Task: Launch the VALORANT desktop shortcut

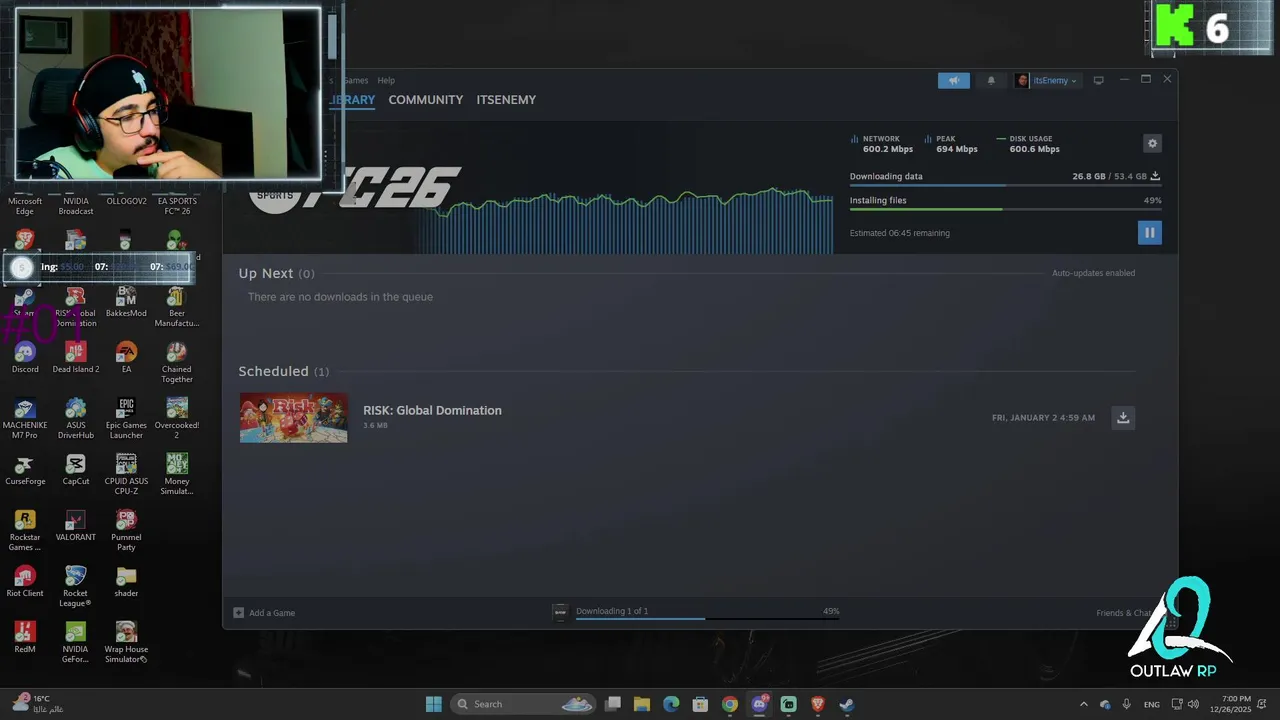Action: tap(76, 526)
